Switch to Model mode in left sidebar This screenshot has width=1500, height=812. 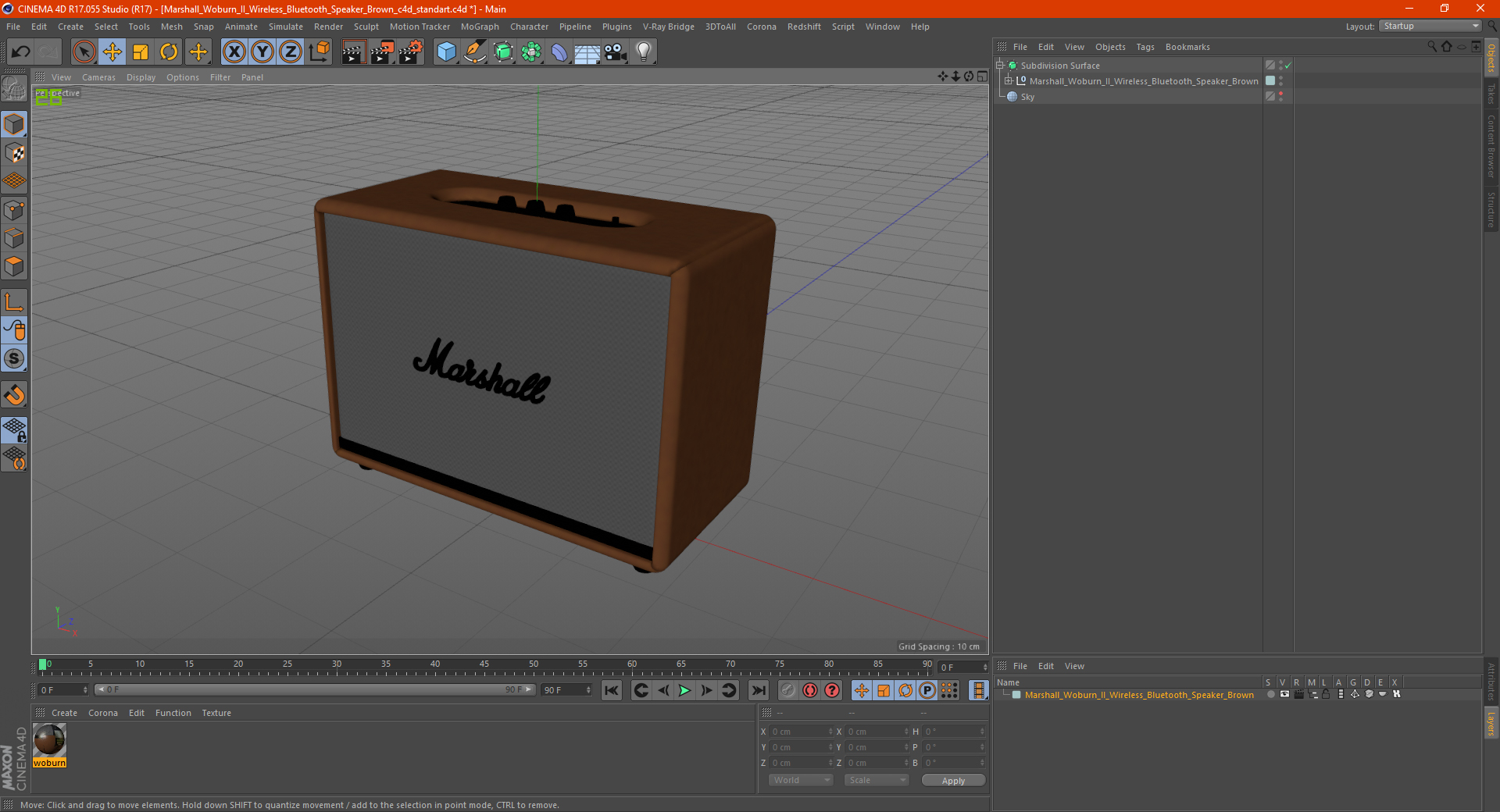click(x=14, y=124)
